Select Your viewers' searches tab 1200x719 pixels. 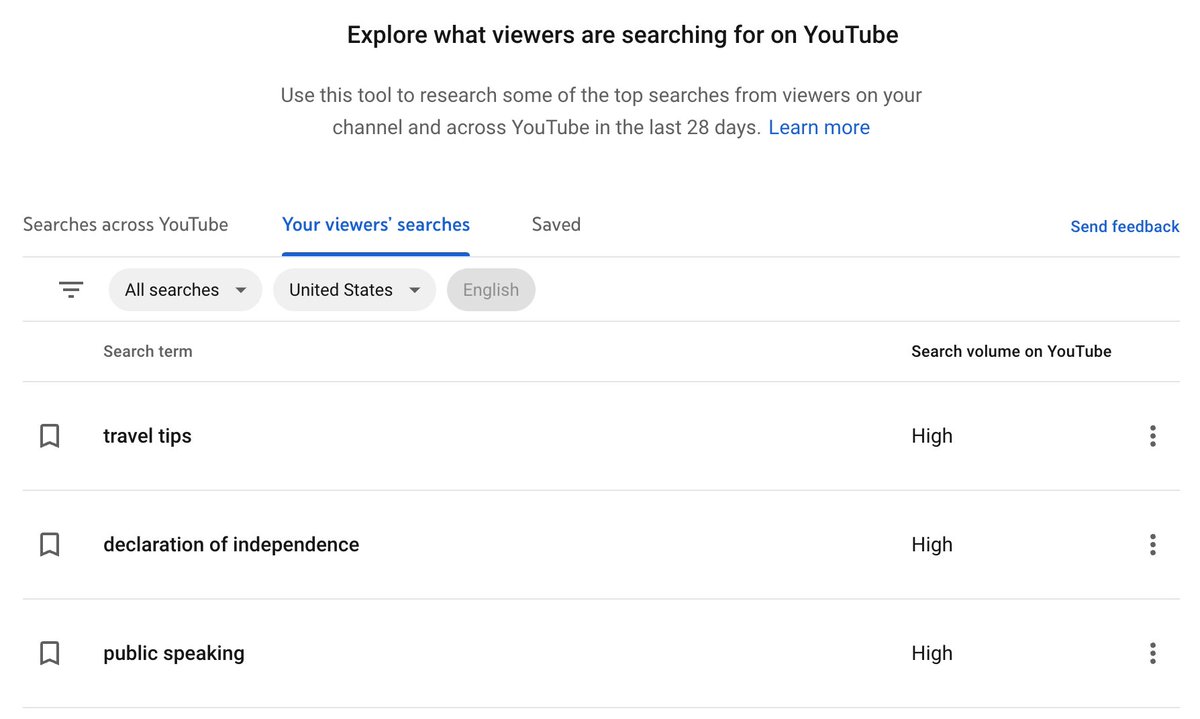pos(376,224)
